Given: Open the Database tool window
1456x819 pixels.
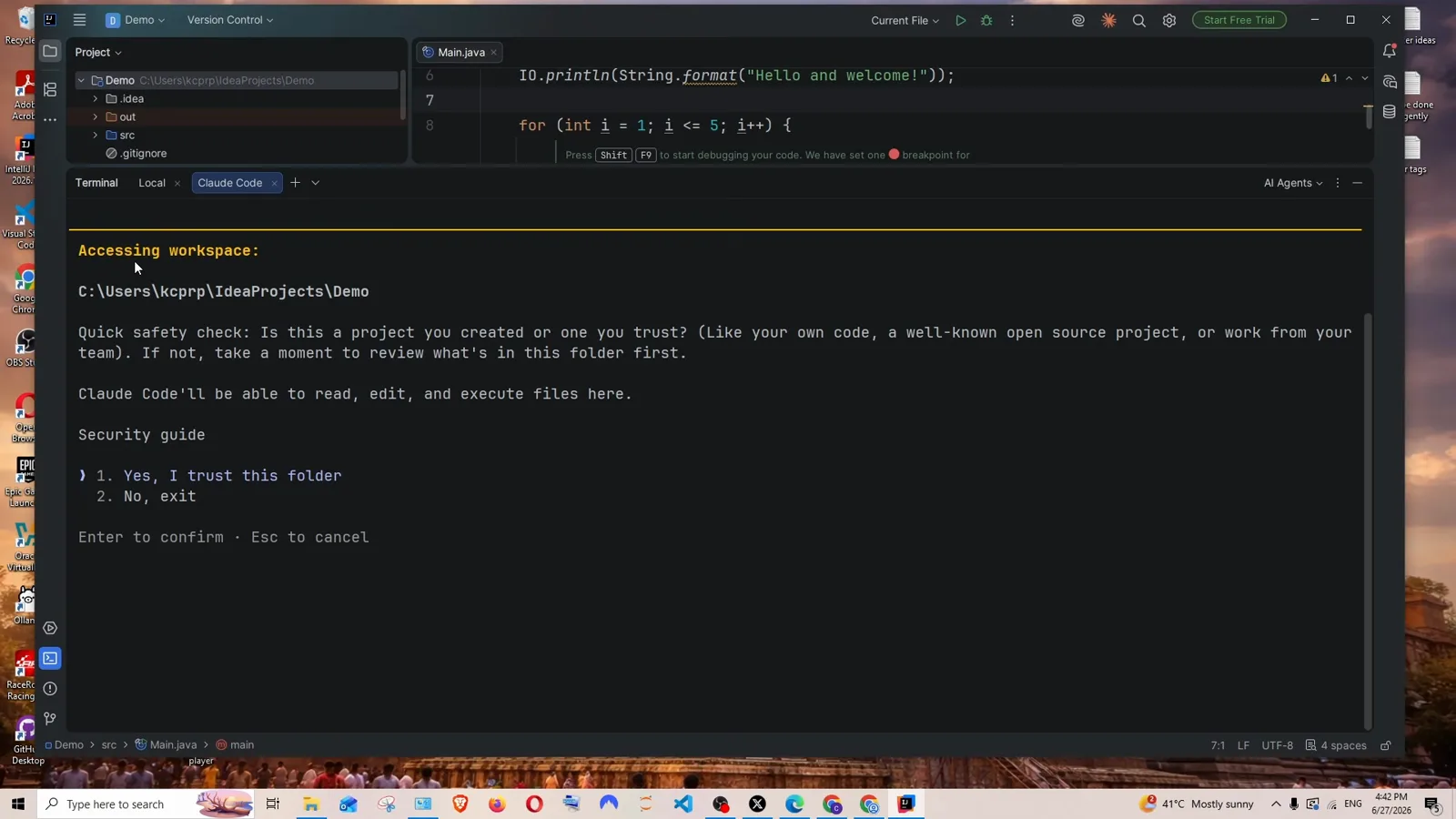Looking at the screenshot, I should coord(1390,112).
